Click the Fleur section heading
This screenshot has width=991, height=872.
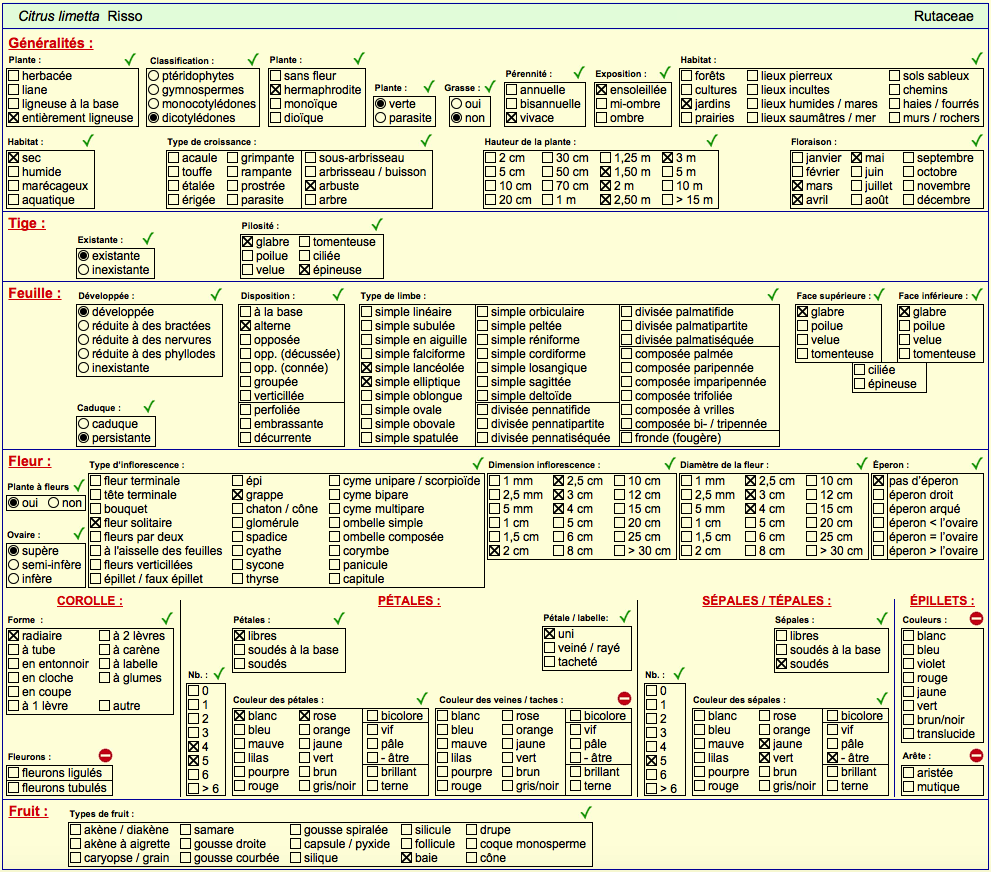30,461
